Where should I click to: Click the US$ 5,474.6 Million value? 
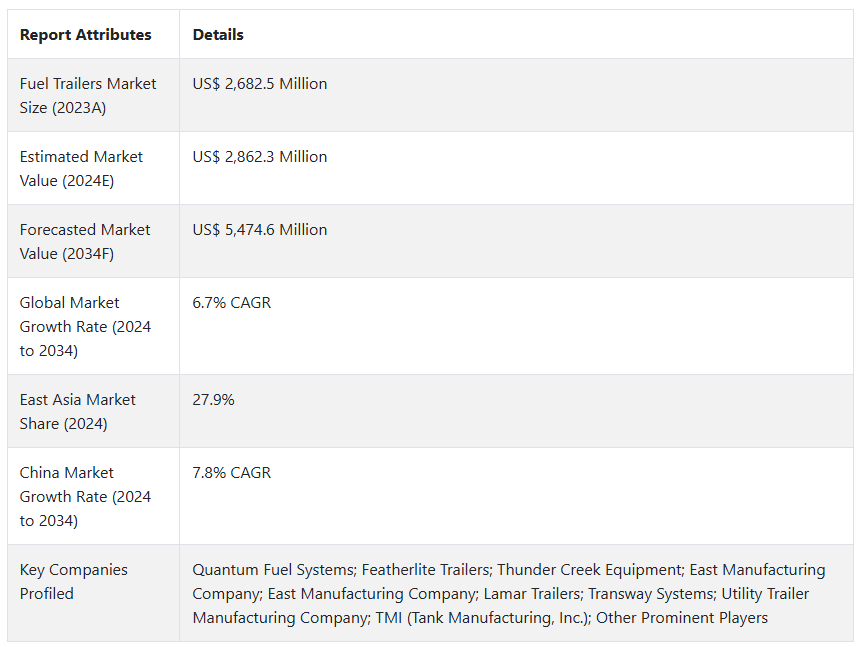point(260,230)
